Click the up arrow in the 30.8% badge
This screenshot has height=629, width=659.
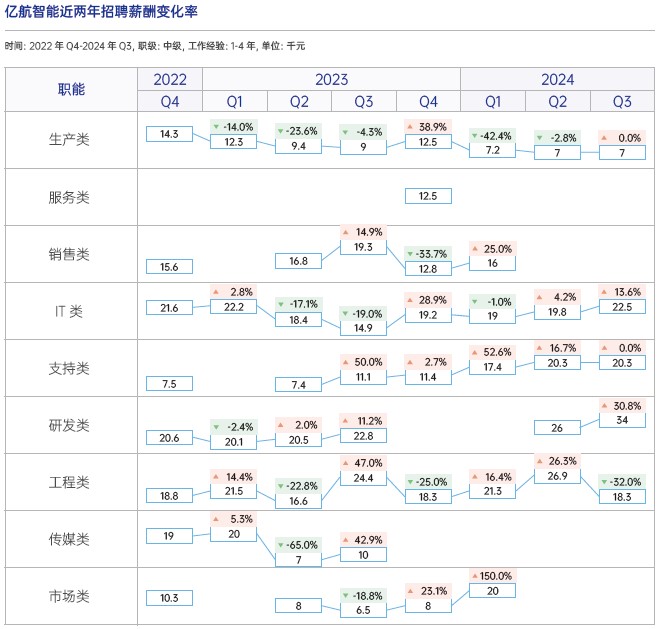coord(607,405)
